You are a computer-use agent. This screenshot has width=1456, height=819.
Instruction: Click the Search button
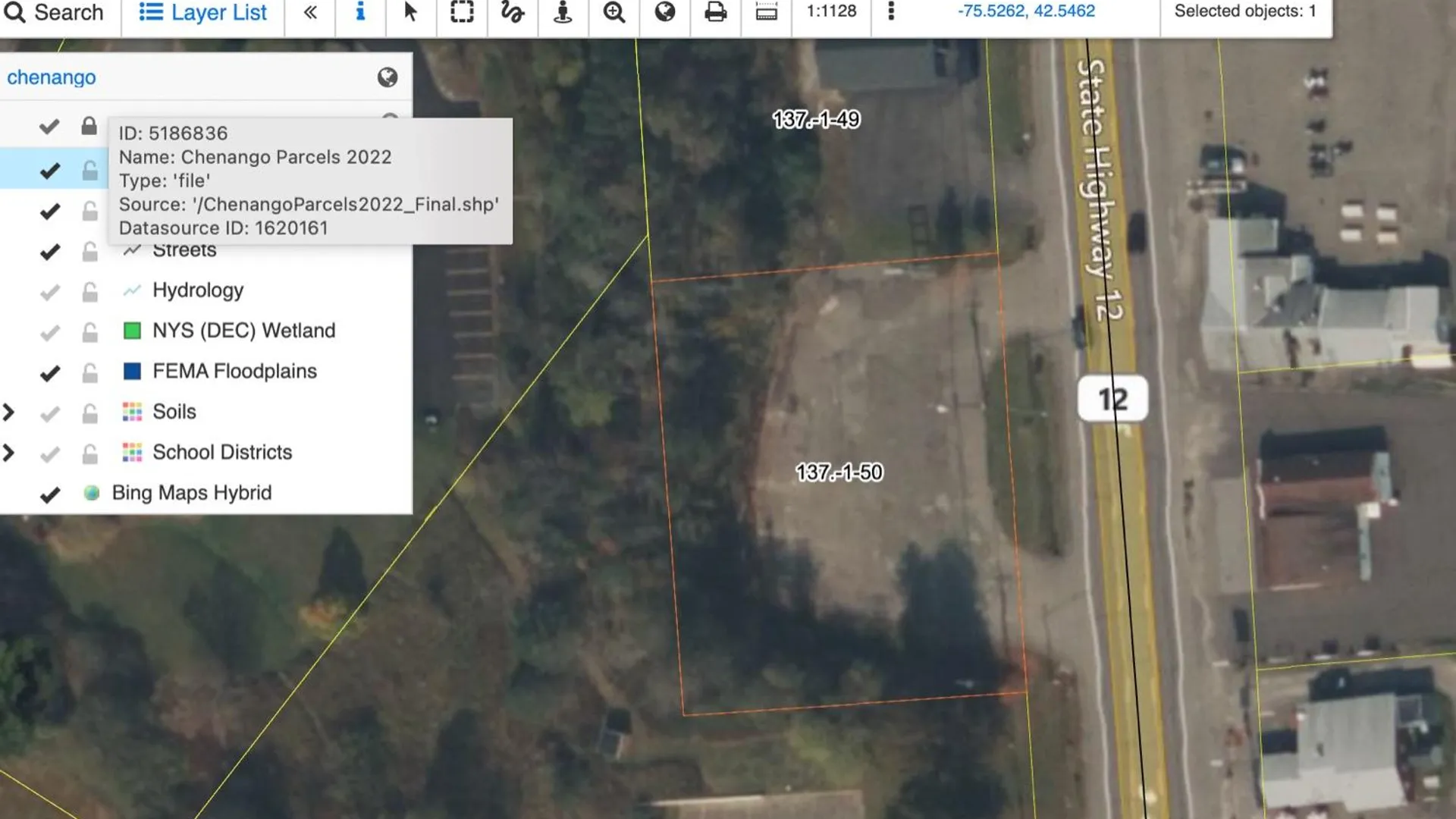pos(55,12)
